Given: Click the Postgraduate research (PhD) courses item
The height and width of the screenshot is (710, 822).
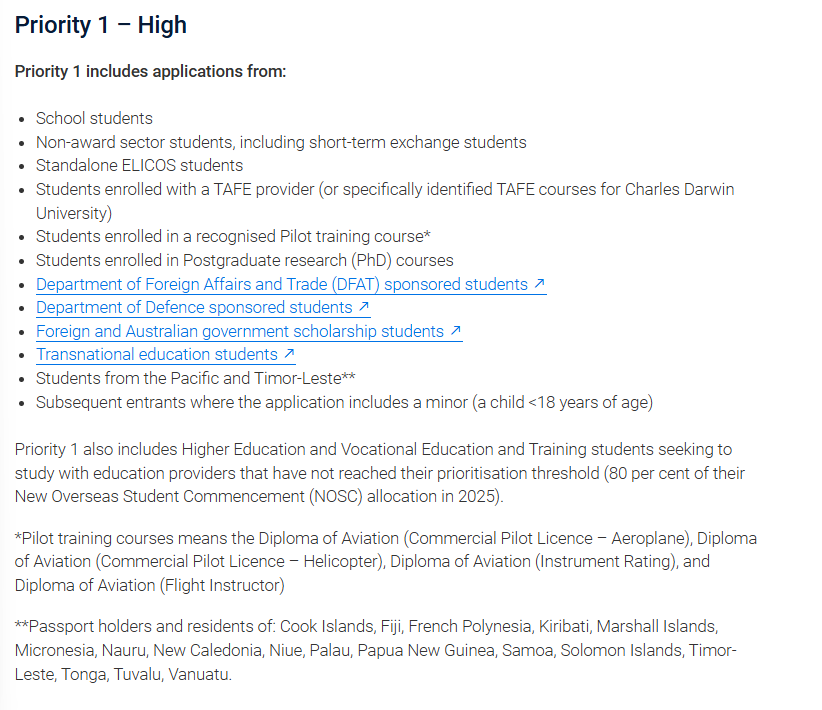Looking at the screenshot, I should [x=244, y=261].
